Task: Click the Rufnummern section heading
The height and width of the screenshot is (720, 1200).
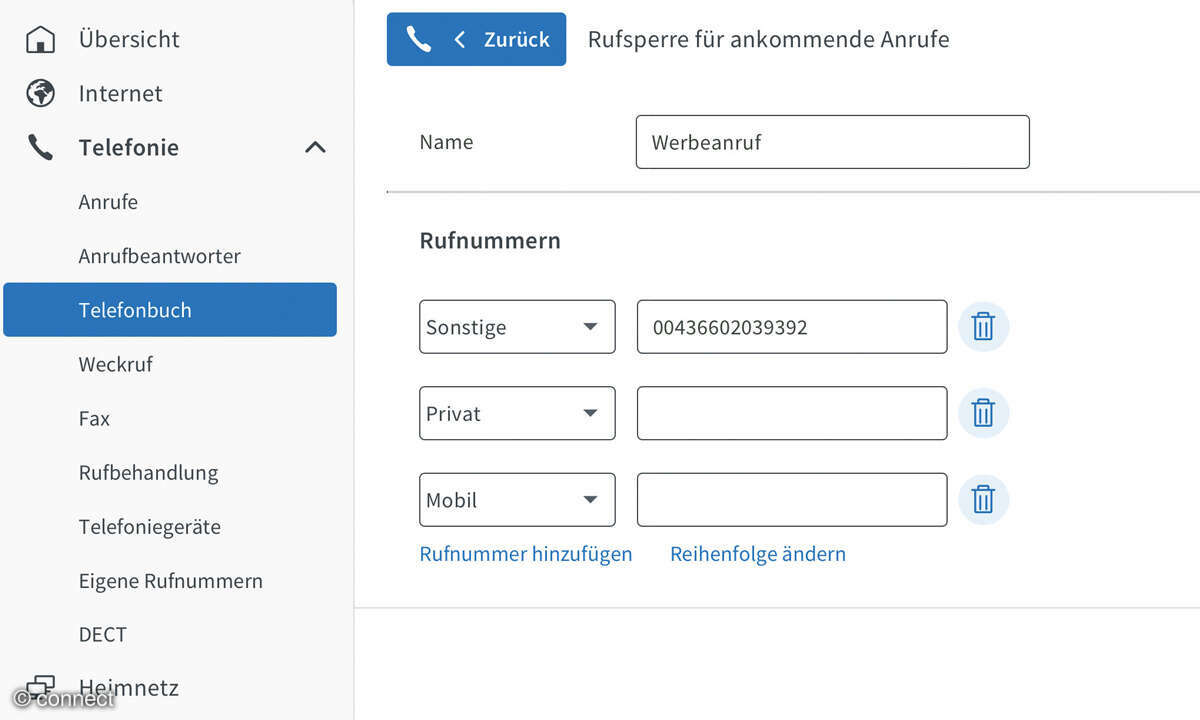Action: [x=490, y=241]
